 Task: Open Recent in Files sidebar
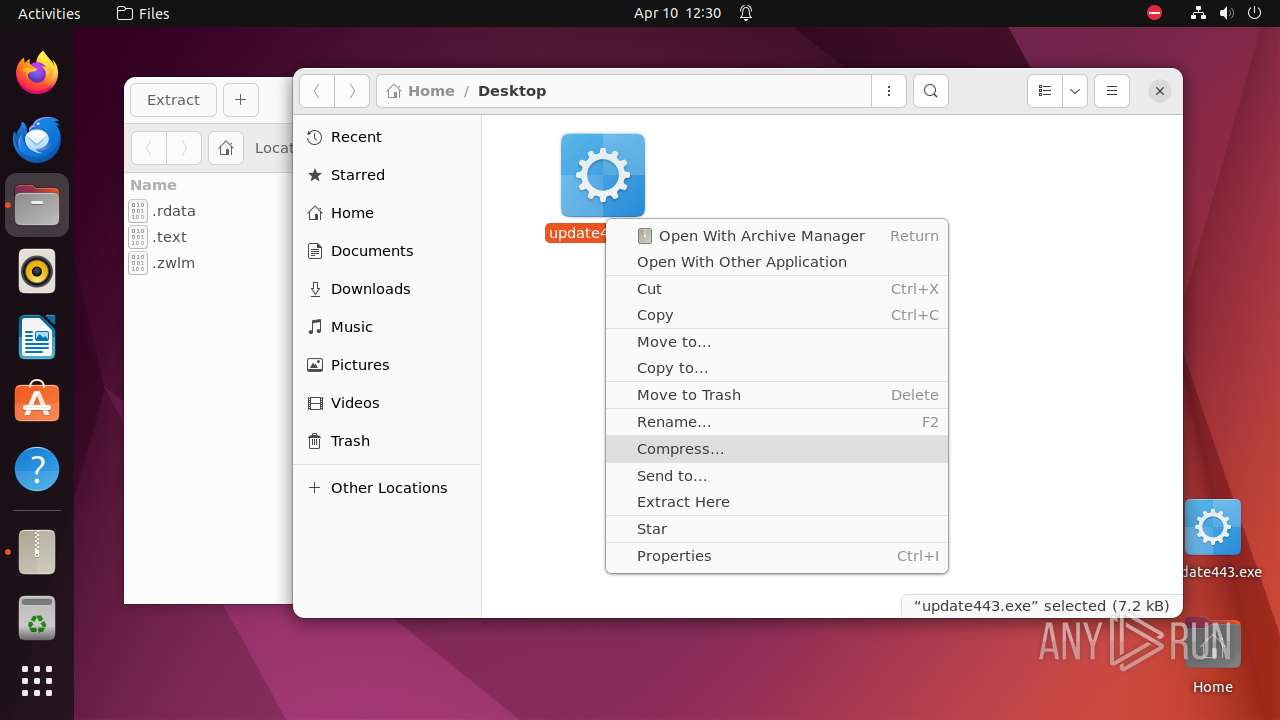(387, 137)
